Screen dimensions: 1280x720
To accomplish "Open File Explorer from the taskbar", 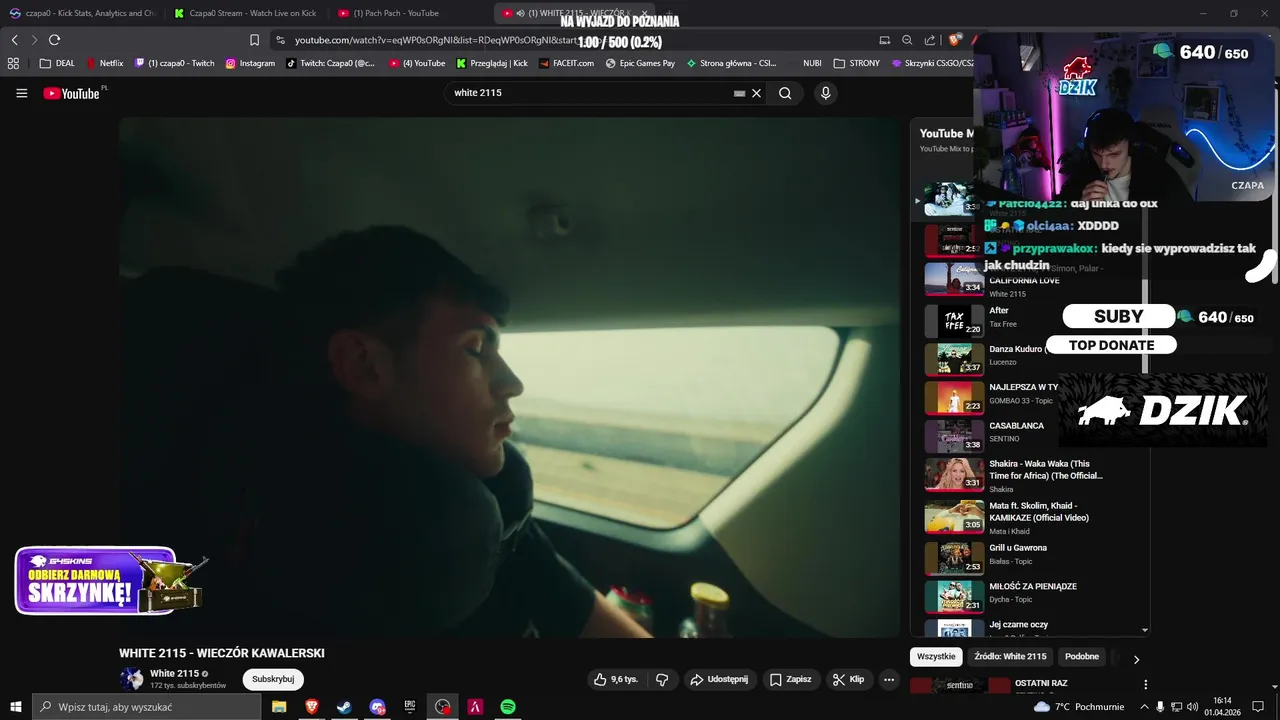I will tap(279, 707).
